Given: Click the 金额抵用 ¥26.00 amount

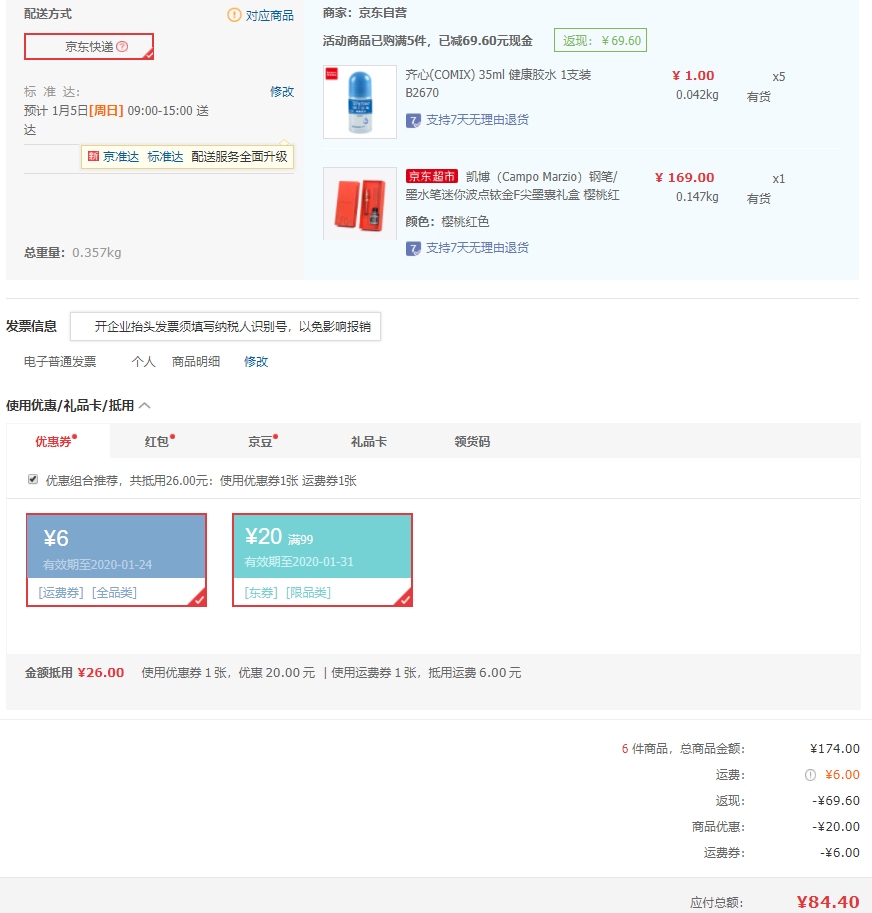Looking at the screenshot, I should [101, 673].
